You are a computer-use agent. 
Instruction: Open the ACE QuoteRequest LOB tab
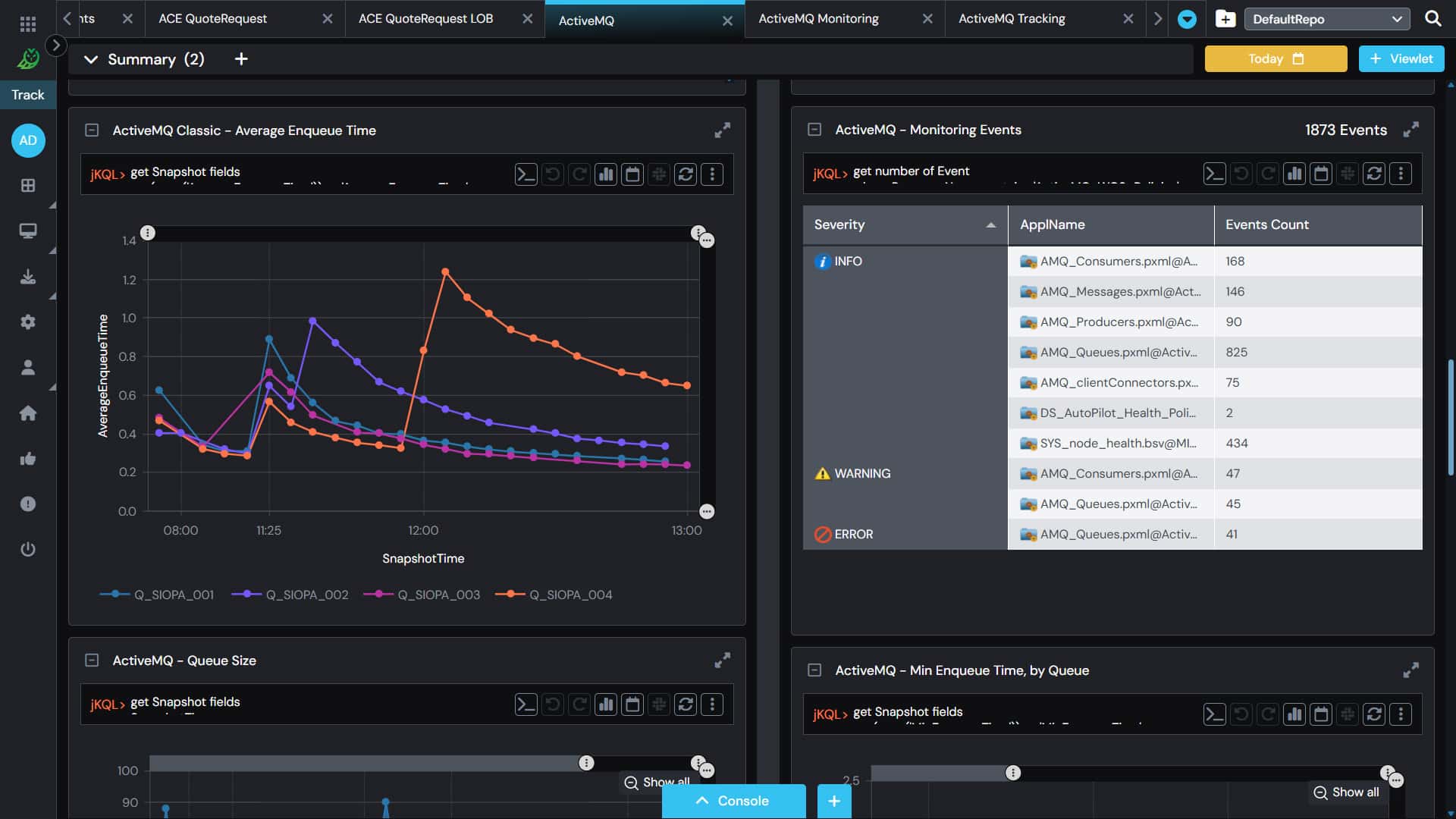pos(426,18)
